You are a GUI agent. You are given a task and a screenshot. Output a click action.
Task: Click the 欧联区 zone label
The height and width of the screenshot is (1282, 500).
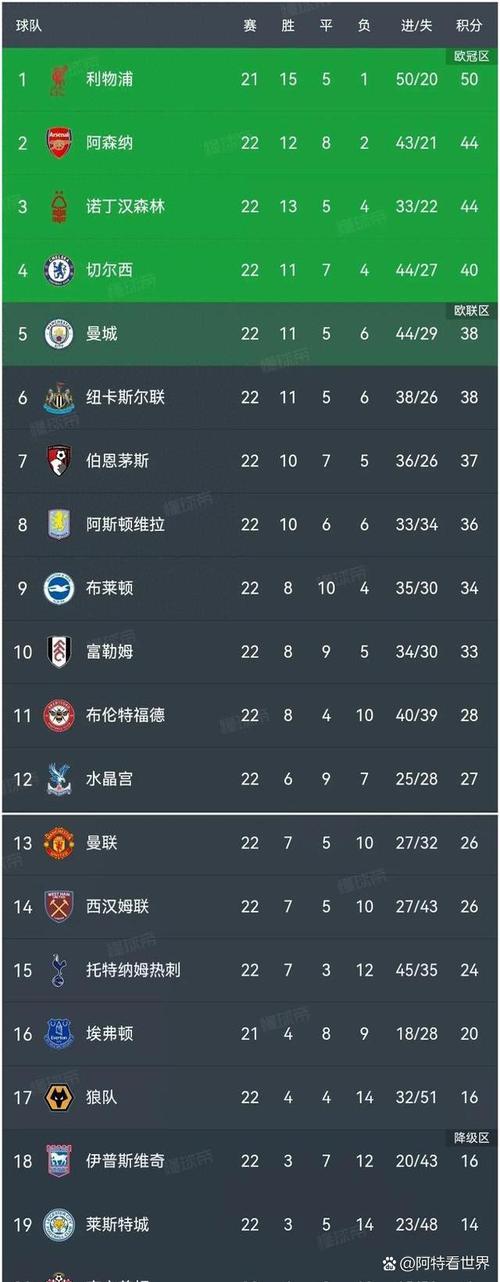[x=470, y=311]
